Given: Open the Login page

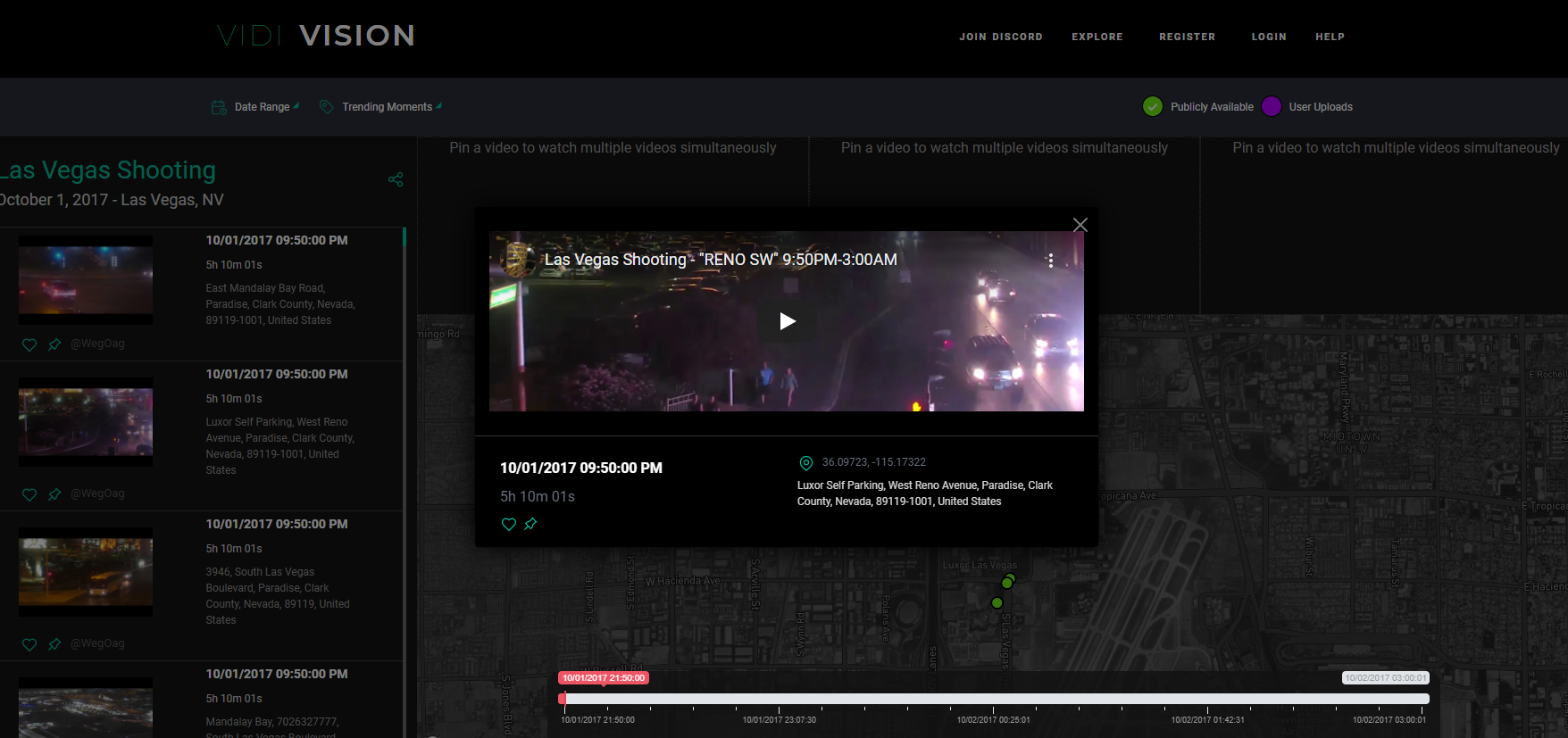Looking at the screenshot, I should [1269, 37].
